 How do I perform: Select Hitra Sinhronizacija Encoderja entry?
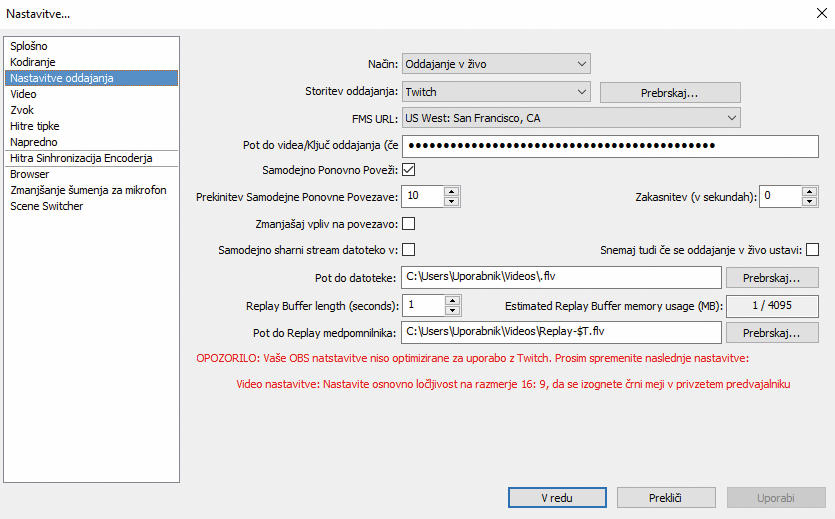[x=91, y=158]
